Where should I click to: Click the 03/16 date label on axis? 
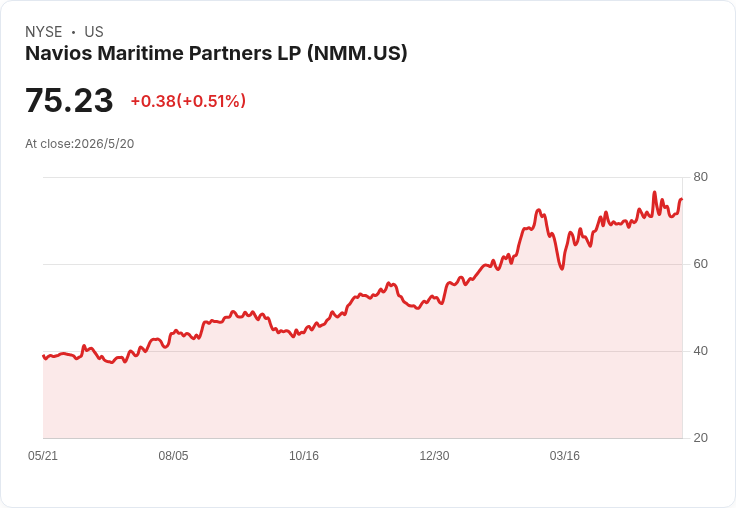[x=565, y=455]
